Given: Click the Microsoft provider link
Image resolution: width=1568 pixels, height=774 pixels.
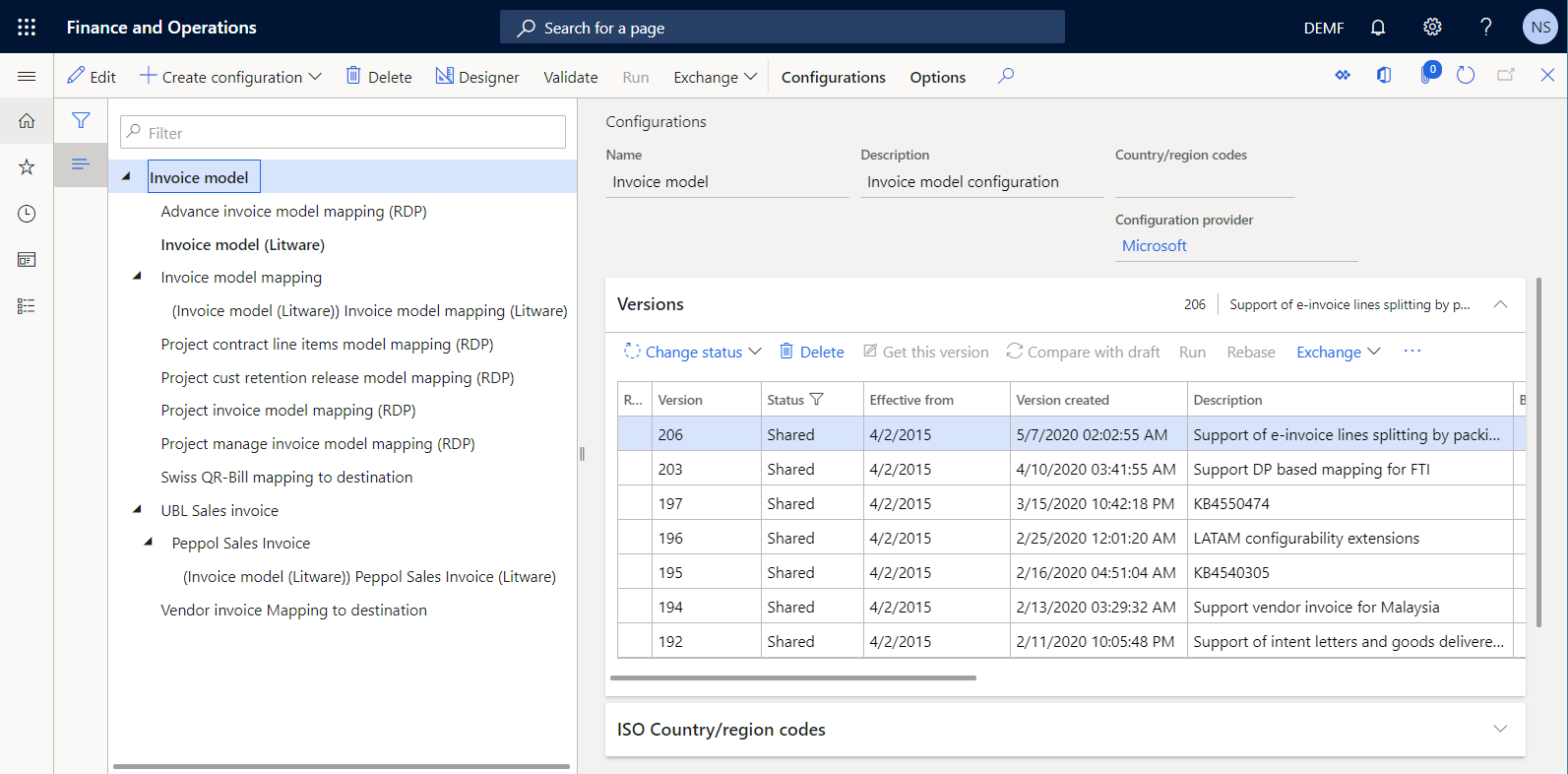Looking at the screenshot, I should [1154, 246].
